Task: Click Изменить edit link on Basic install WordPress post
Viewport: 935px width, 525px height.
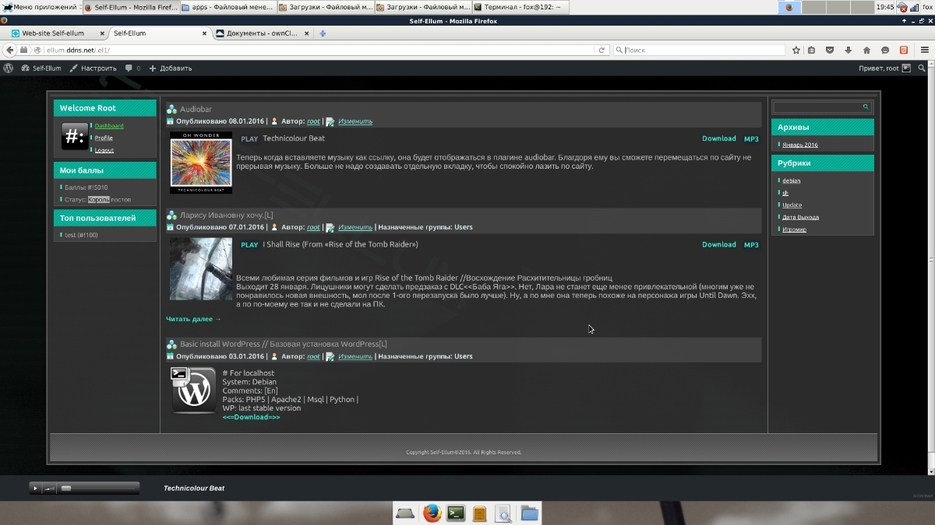Action: point(355,357)
